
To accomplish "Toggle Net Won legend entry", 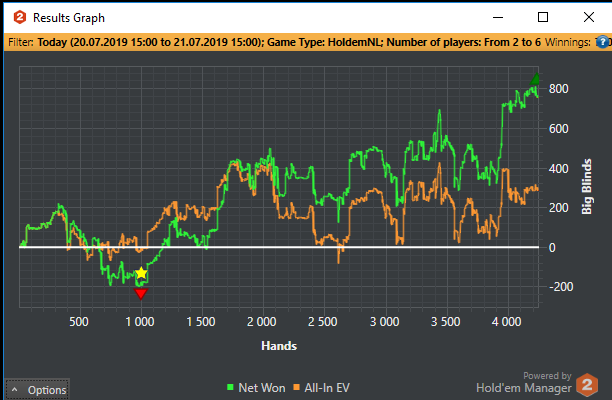I will pos(256,388).
